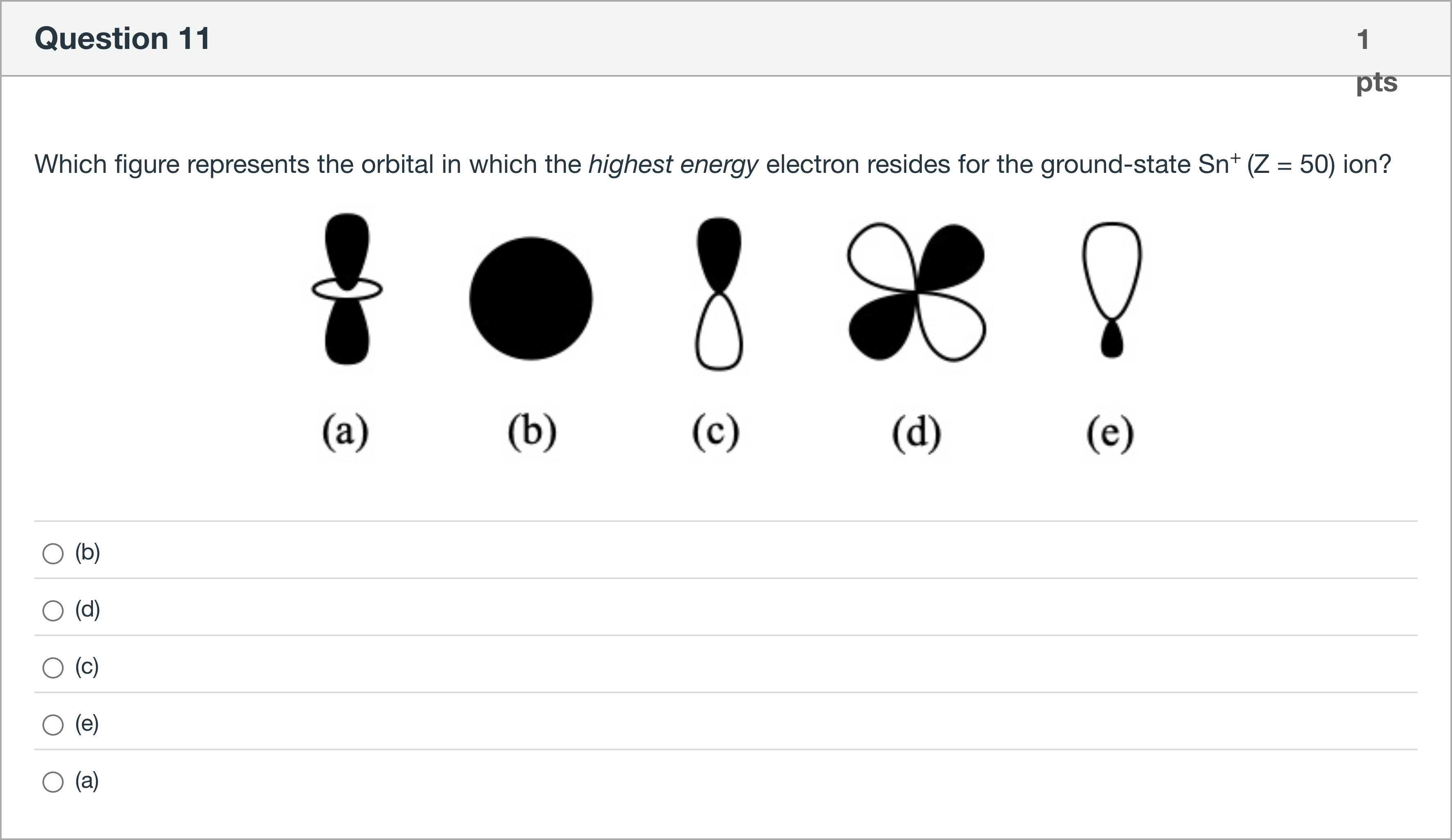The image size is (1452, 840).
Task: Click the label (a) under its orbital
Action: click(346, 432)
